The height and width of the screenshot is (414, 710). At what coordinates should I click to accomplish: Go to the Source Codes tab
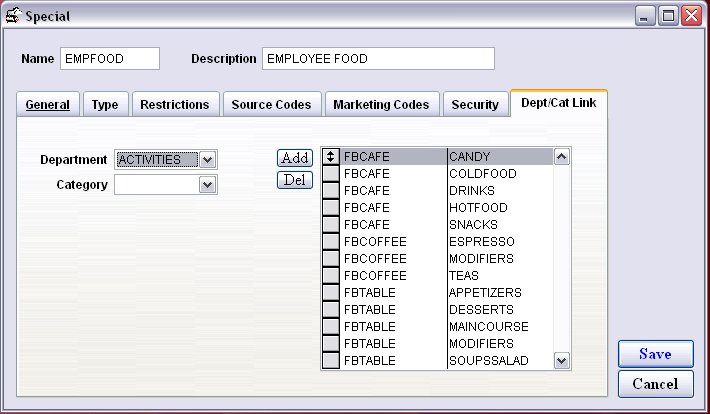tap(272, 105)
